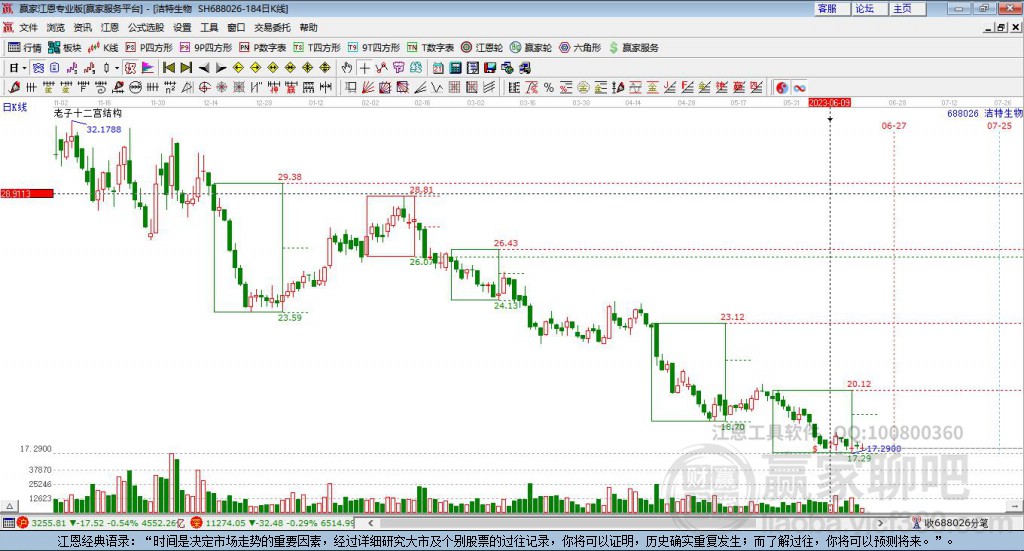This screenshot has height=551, width=1024.
Task: Open the T数字表 tool
Action: [x=430, y=48]
